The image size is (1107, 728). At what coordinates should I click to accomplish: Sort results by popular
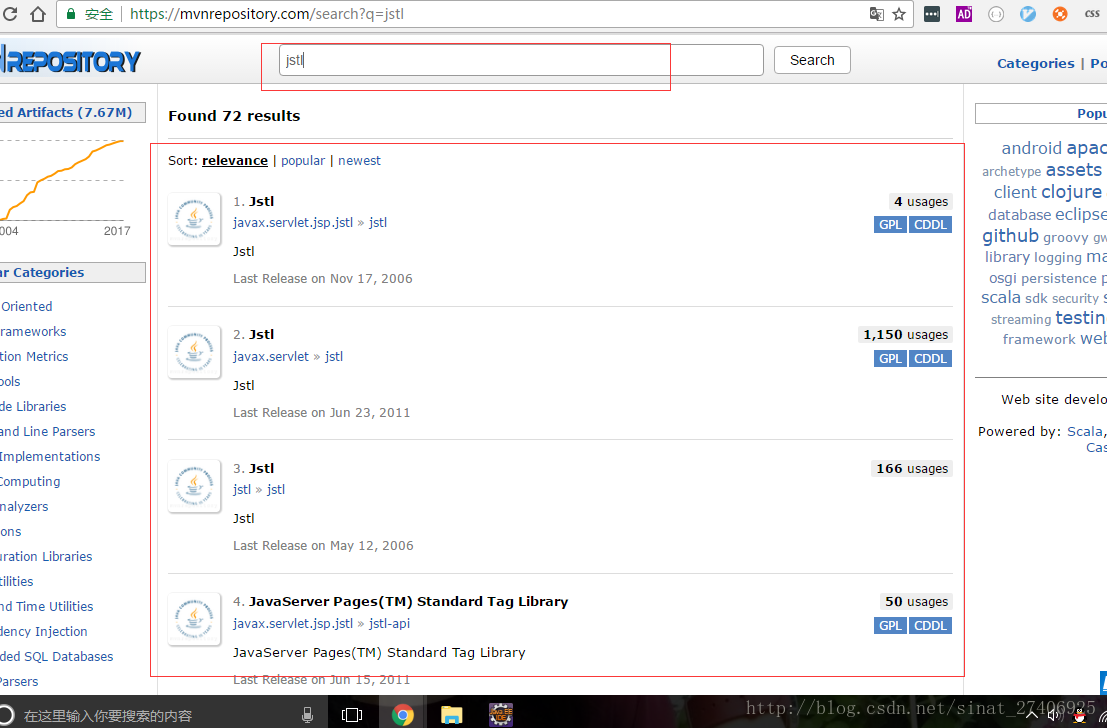tap(303, 161)
